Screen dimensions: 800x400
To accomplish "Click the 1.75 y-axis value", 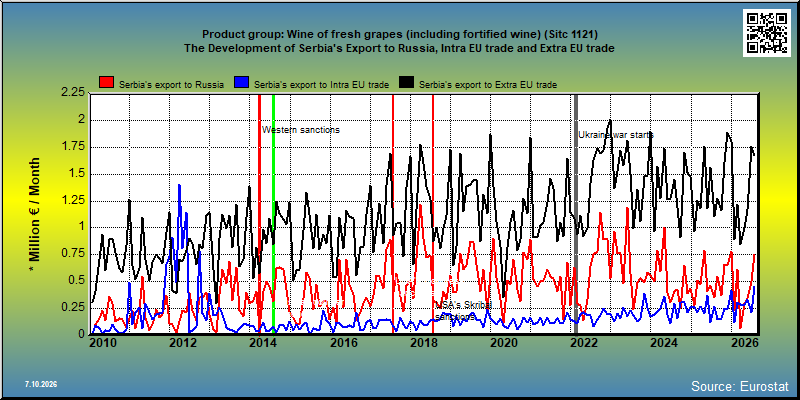I will [72, 147].
